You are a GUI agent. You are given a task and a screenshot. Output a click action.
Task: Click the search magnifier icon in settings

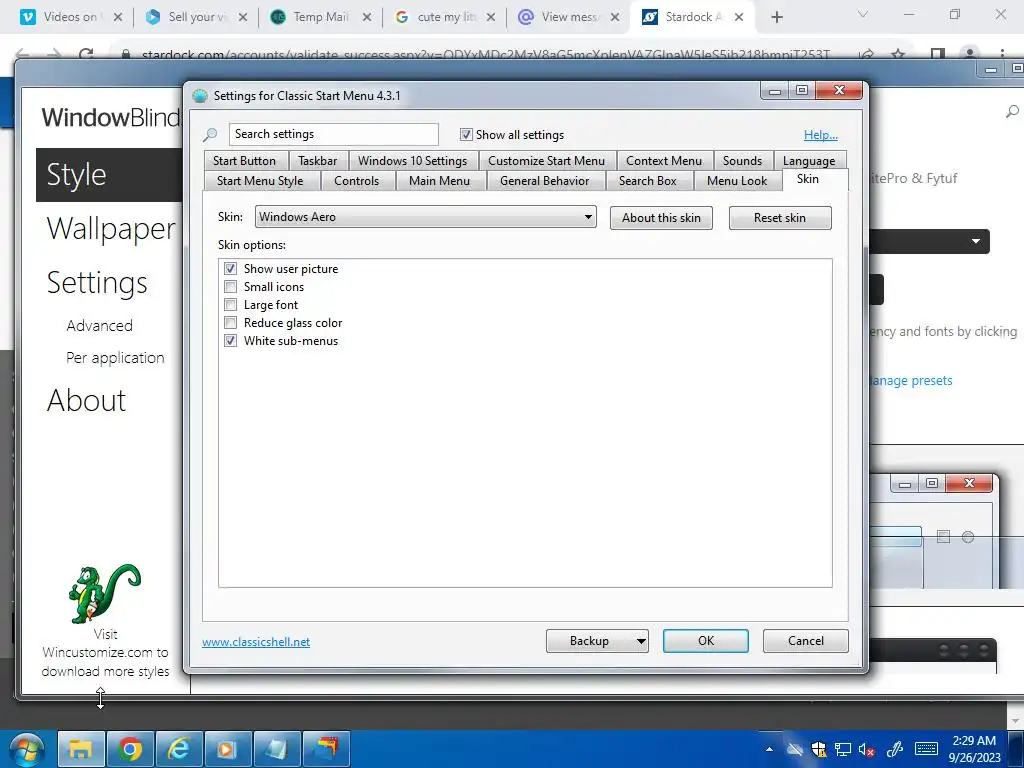coord(210,135)
